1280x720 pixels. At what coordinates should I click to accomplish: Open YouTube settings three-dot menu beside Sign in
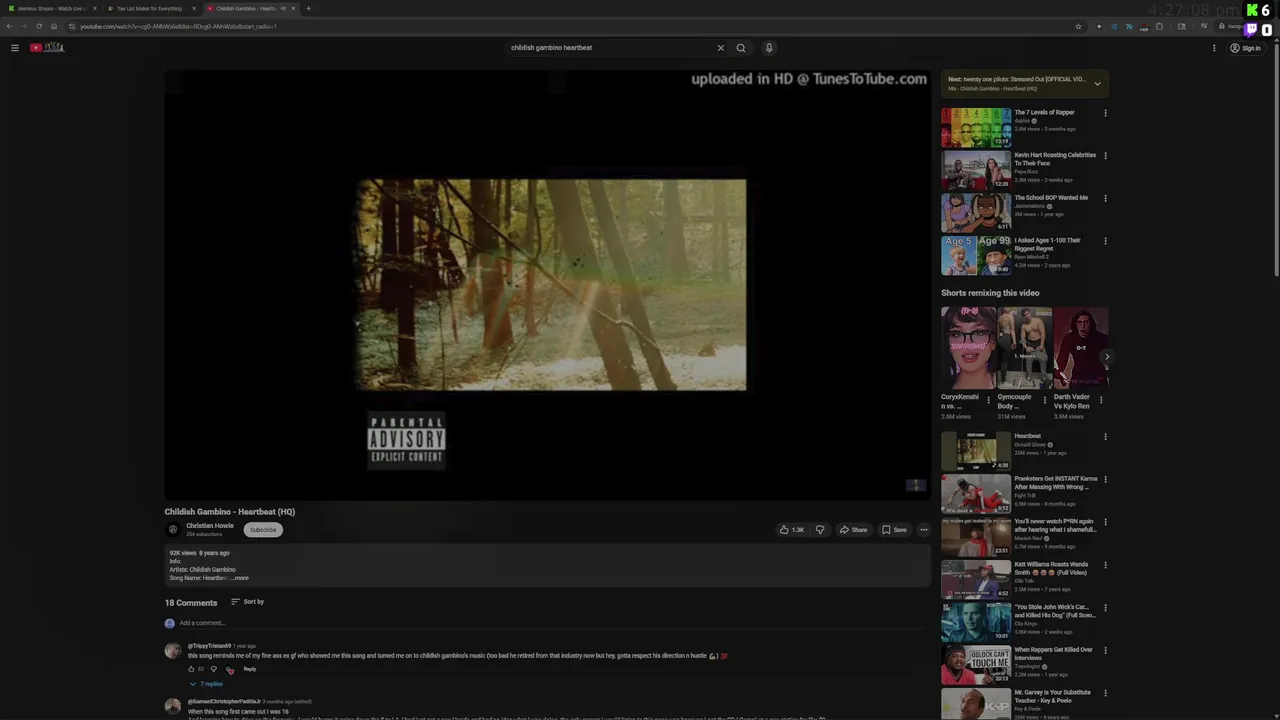pyautogui.click(x=1214, y=48)
